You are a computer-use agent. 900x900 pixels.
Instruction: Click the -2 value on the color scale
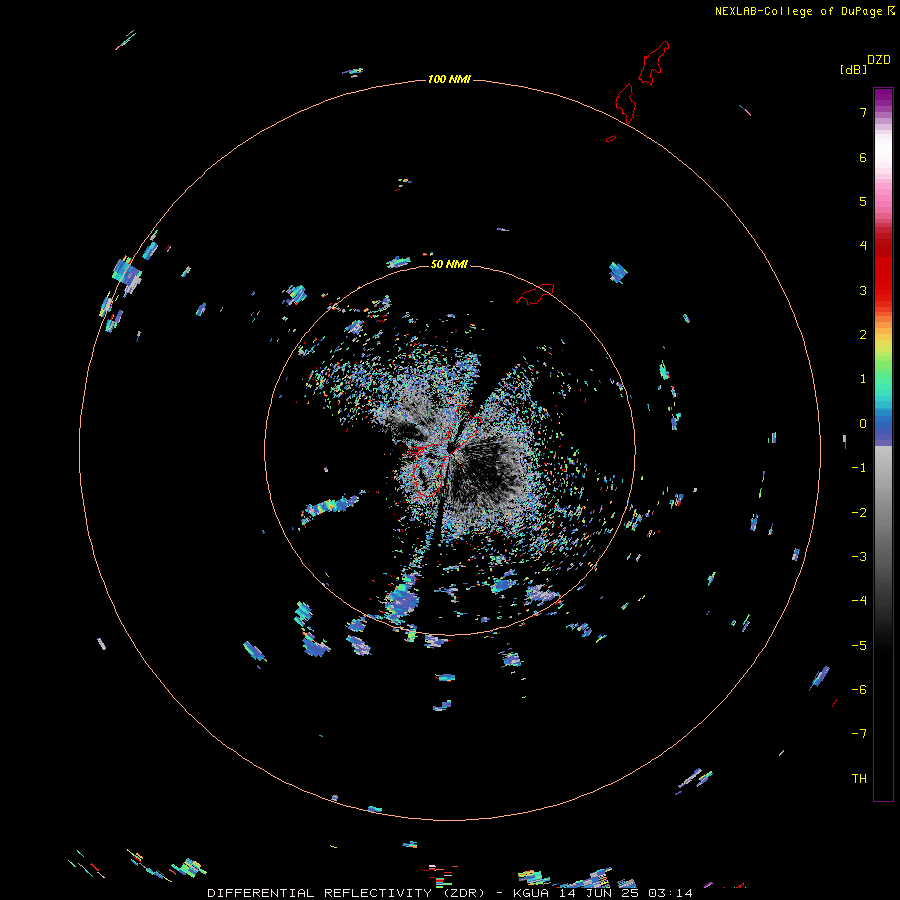(859, 513)
